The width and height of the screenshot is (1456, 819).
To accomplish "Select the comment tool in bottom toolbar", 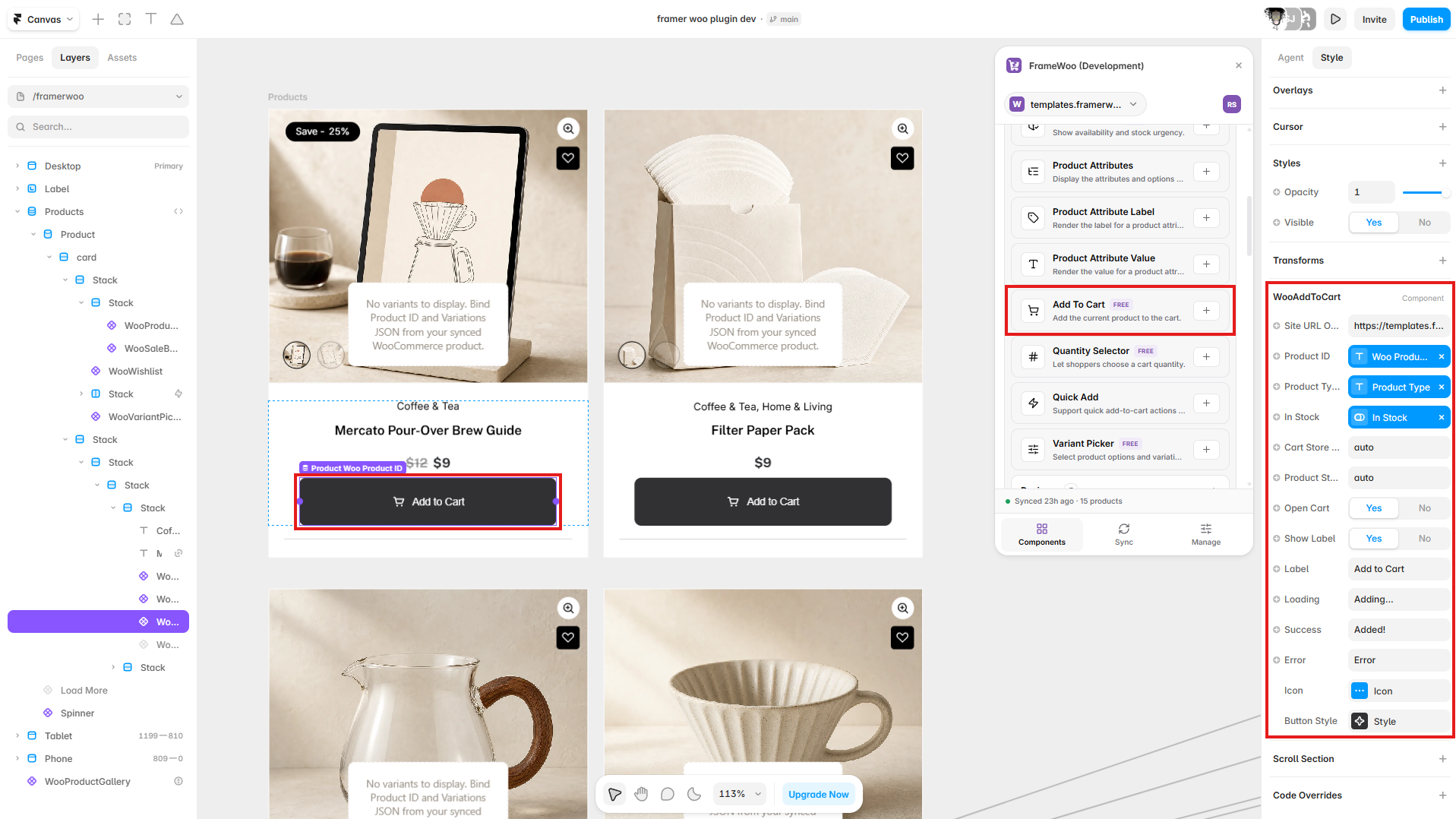I will [668, 794].
